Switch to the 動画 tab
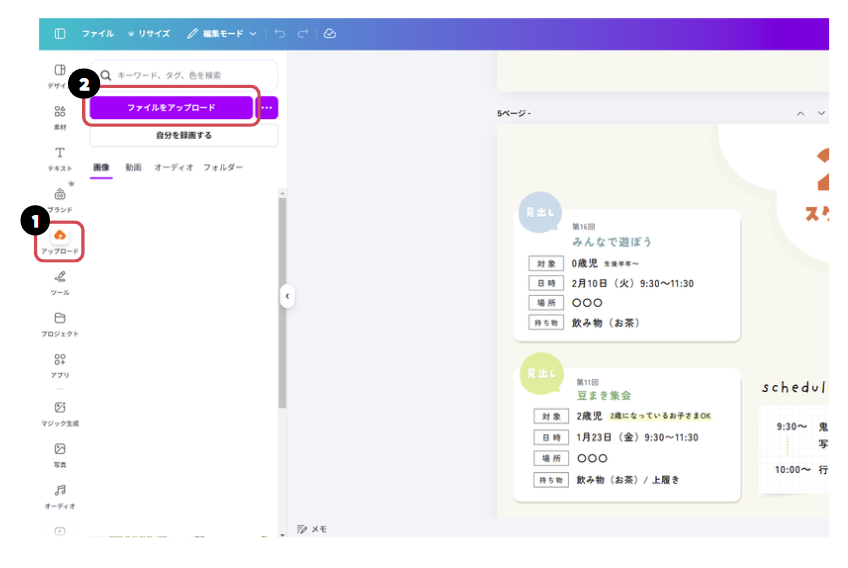 click(133, 167)
